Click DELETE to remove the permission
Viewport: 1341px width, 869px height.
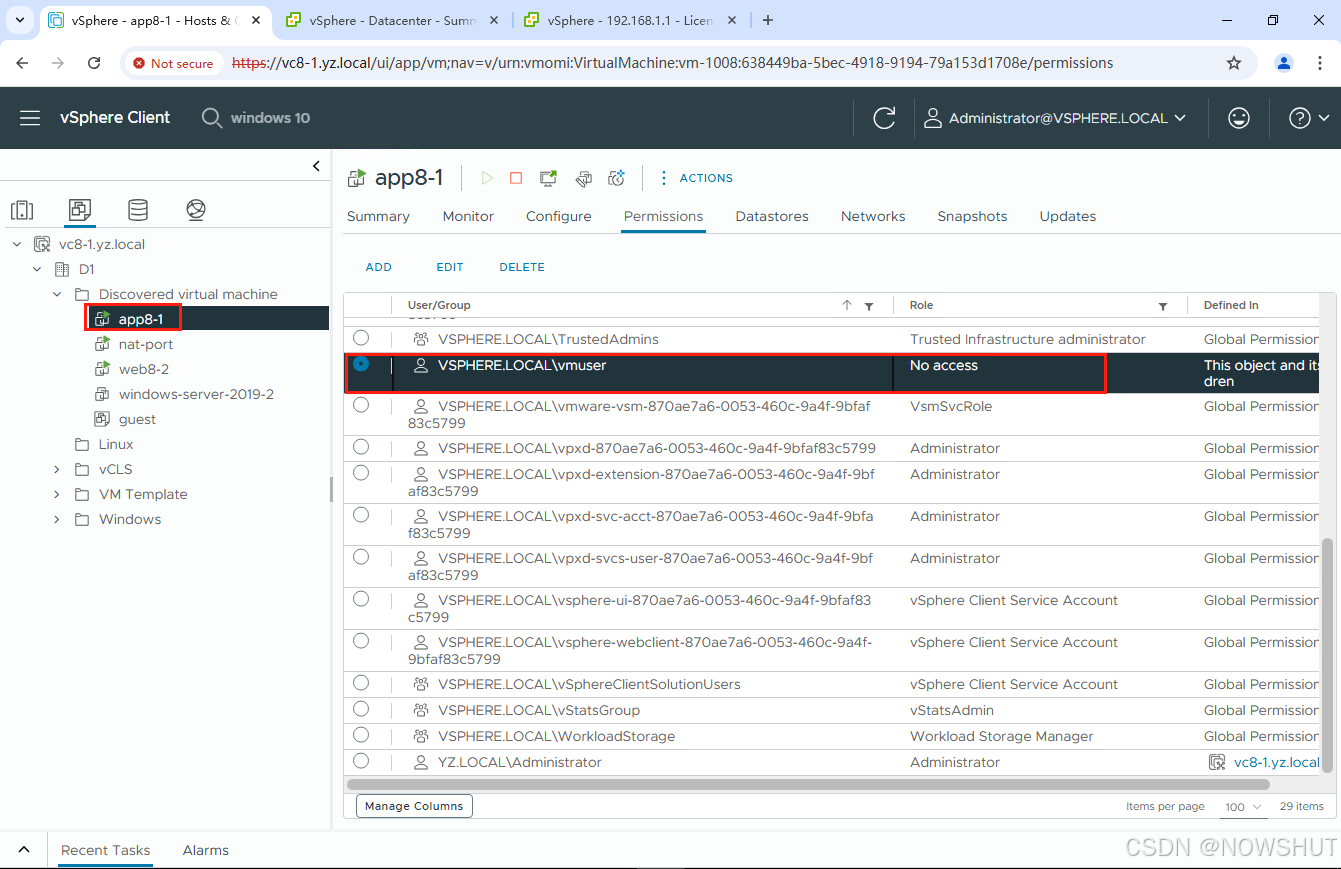coord(522,267)
